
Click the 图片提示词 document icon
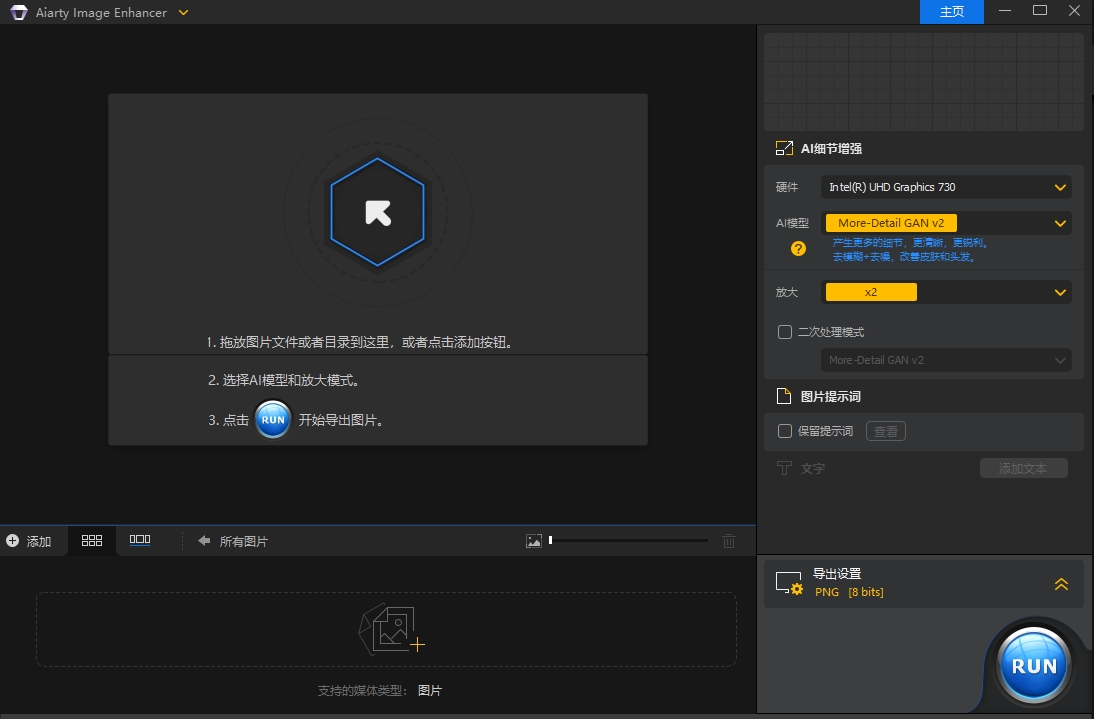[x=784, y=396]
